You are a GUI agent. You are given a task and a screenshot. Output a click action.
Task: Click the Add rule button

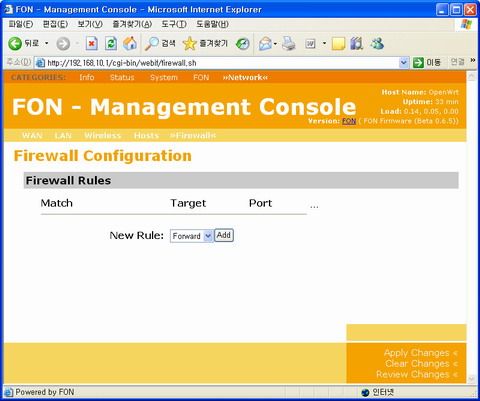click(x=224, y=235)
